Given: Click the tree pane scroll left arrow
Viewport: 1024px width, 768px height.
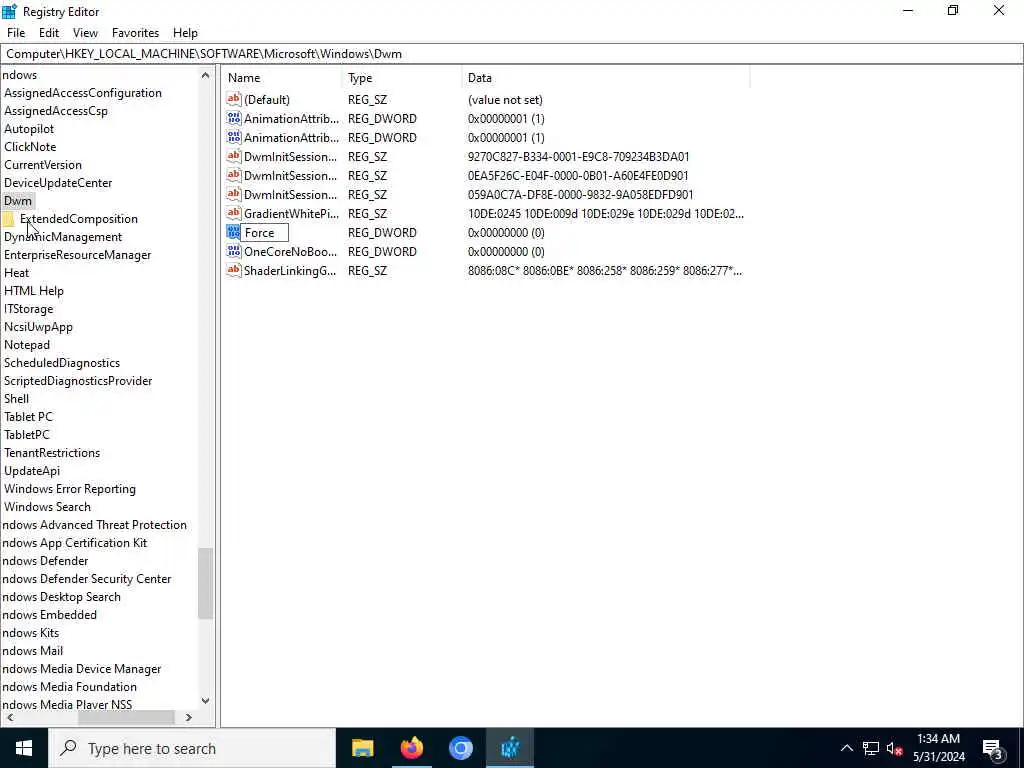Looking at the screenshot, I should point(10,717).
